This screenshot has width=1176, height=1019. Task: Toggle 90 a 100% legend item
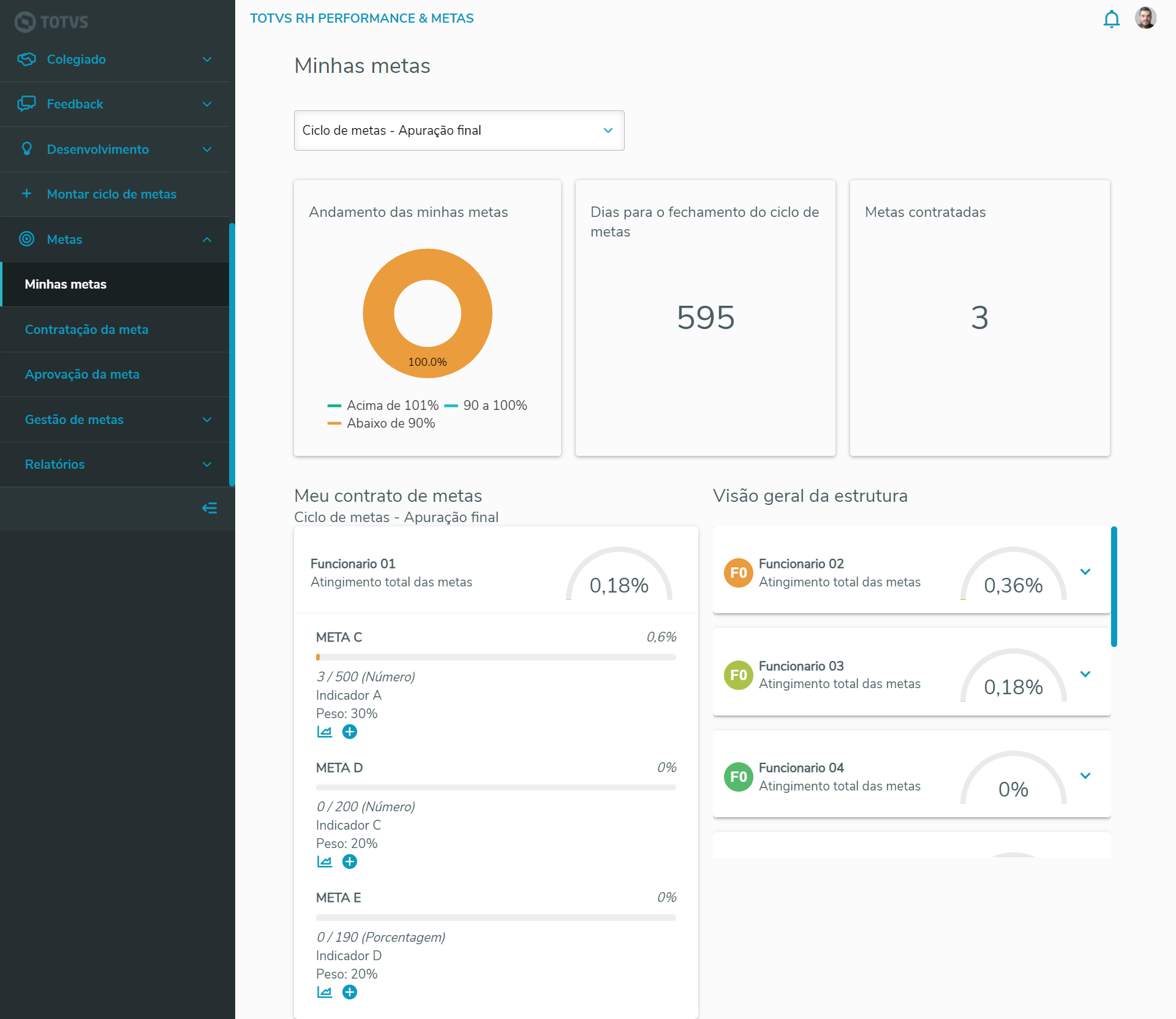[486, 406]
